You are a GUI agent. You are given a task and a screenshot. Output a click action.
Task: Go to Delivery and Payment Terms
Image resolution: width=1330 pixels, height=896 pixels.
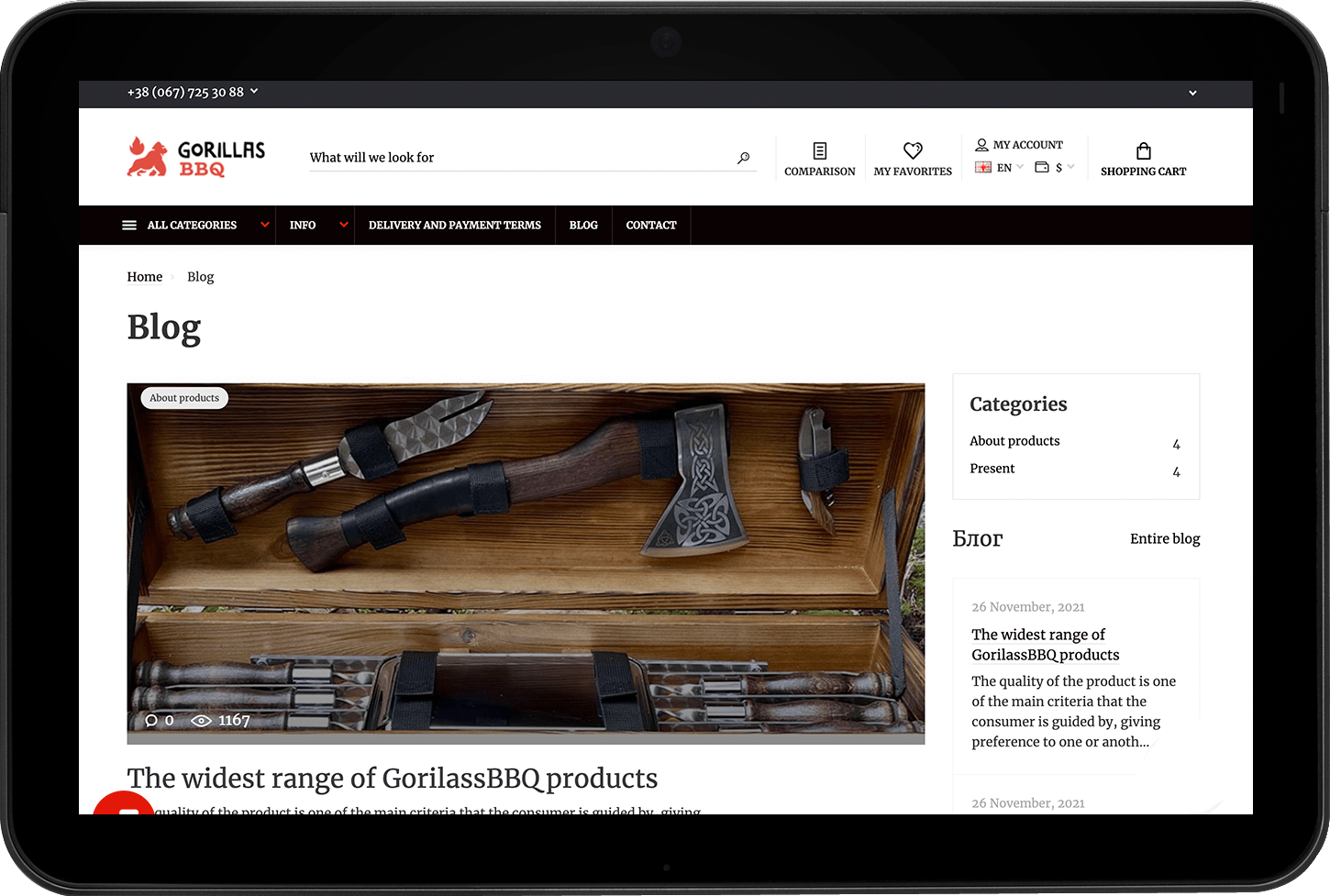(454, 226)
